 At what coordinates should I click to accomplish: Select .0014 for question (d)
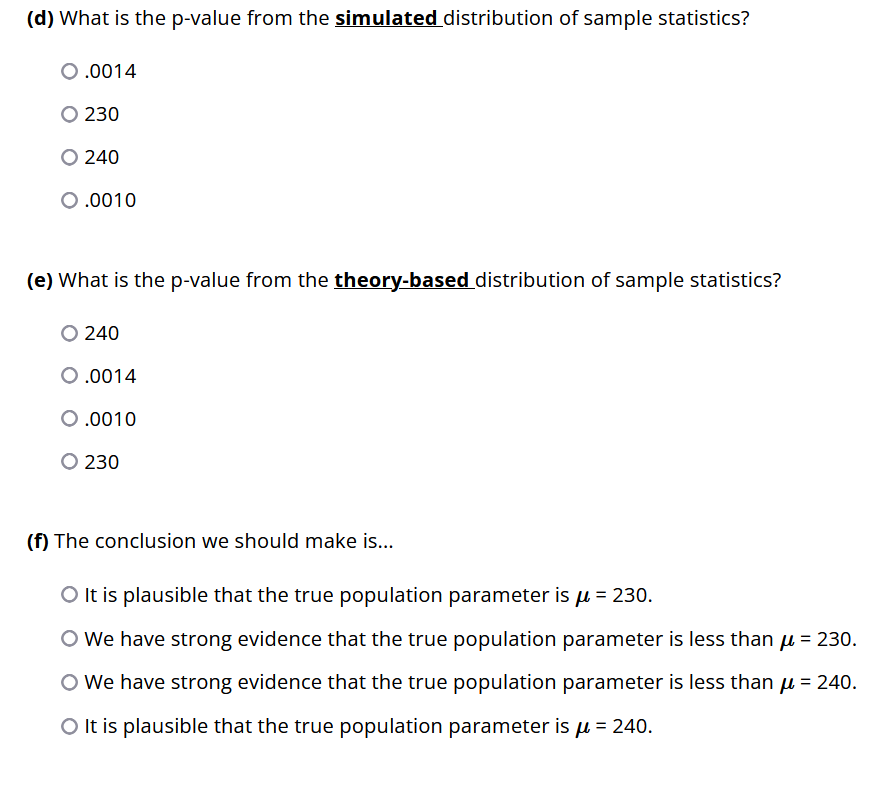(x=68, y=70)
